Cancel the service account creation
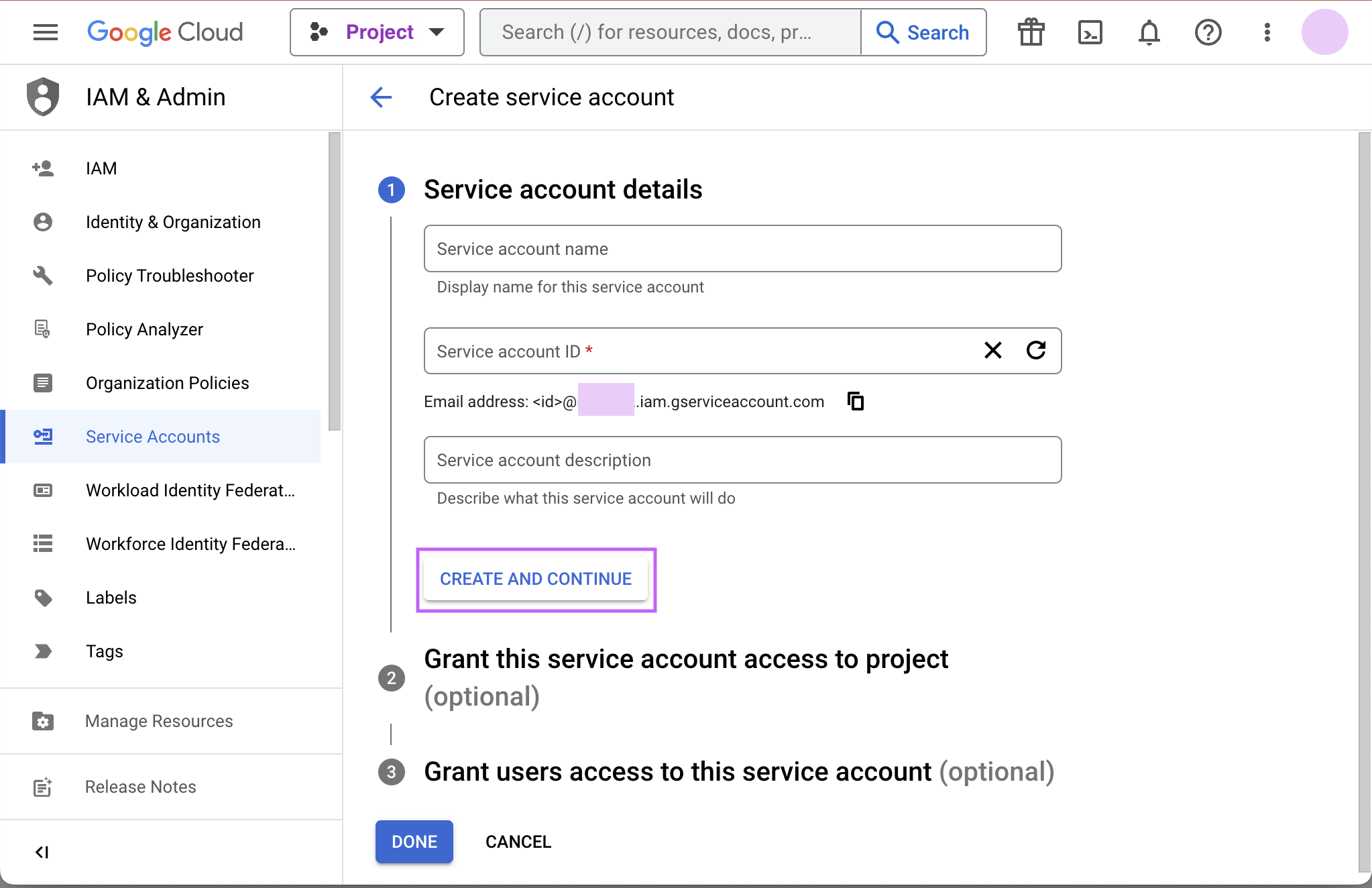Screen dimensions: 1372x888 pyautogui.click(x=517, y=841)
